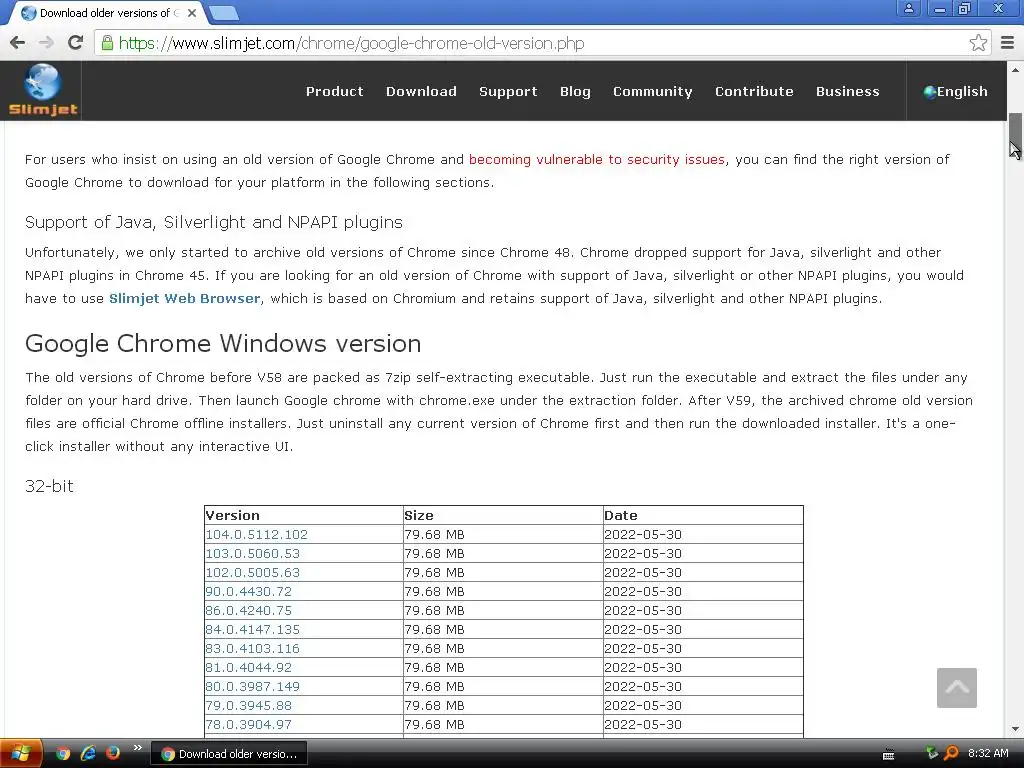Open the Product menu

click(334, 91)
